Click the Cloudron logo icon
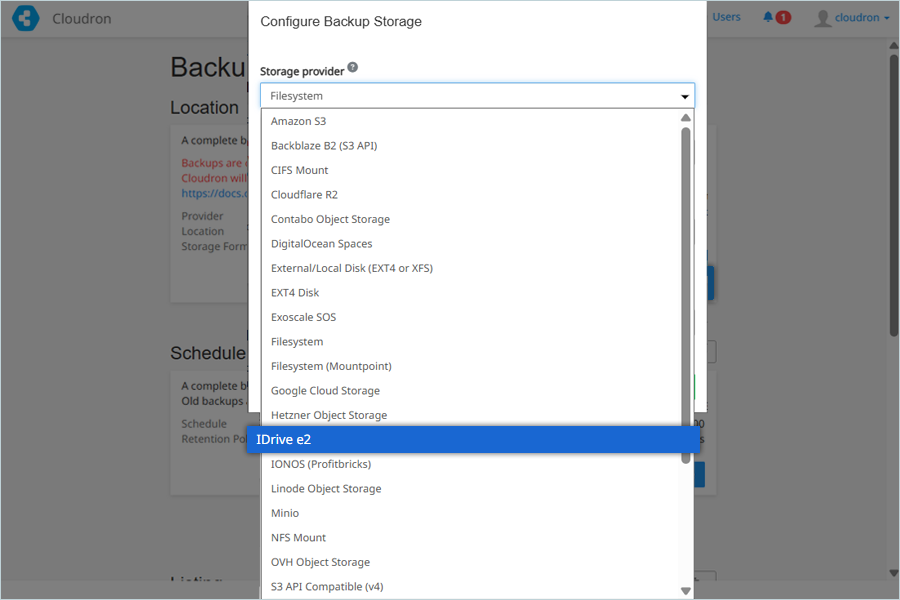 click(26, 18)
